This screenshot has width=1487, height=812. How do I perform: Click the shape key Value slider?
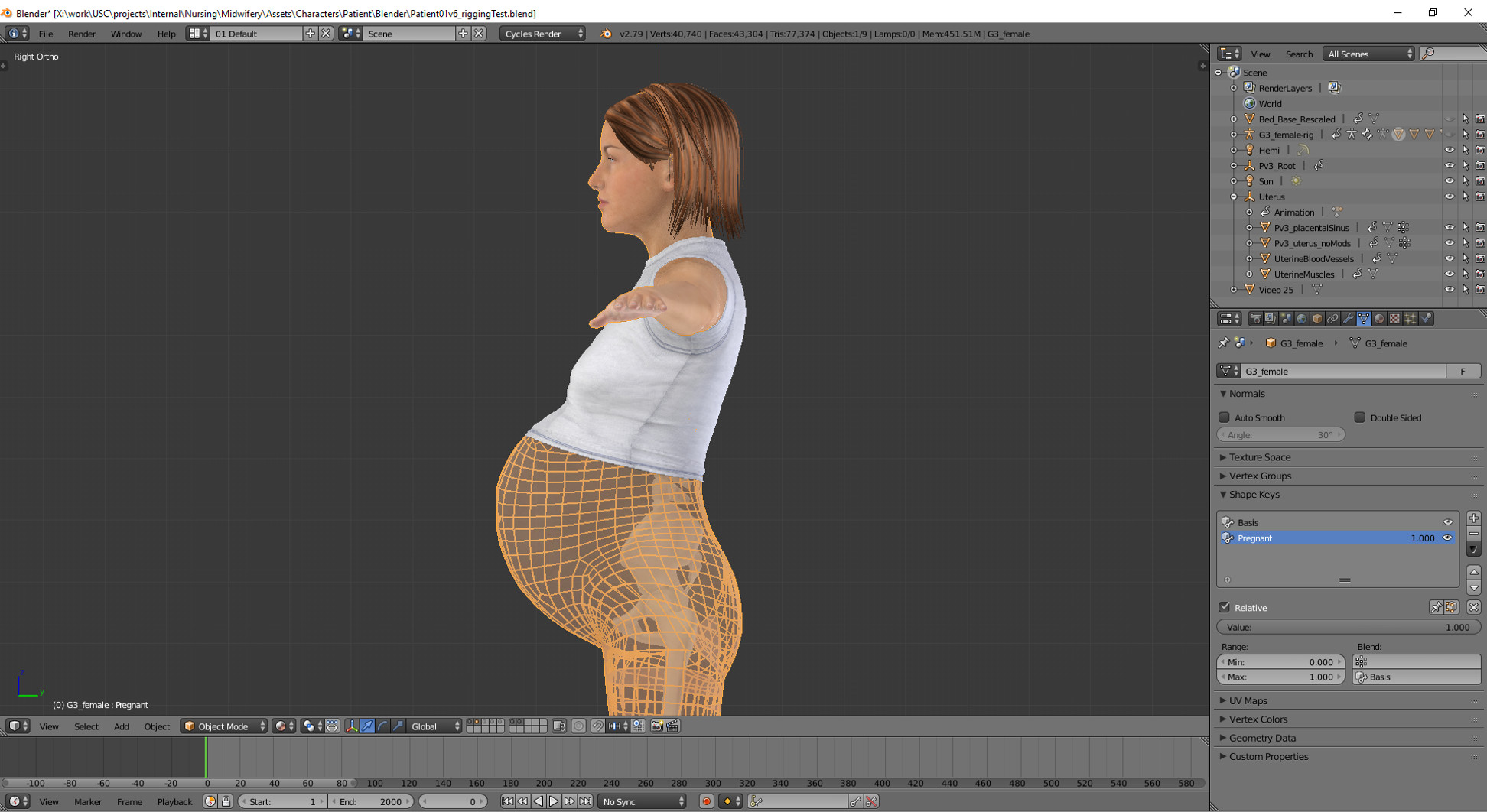(1348, 627)
